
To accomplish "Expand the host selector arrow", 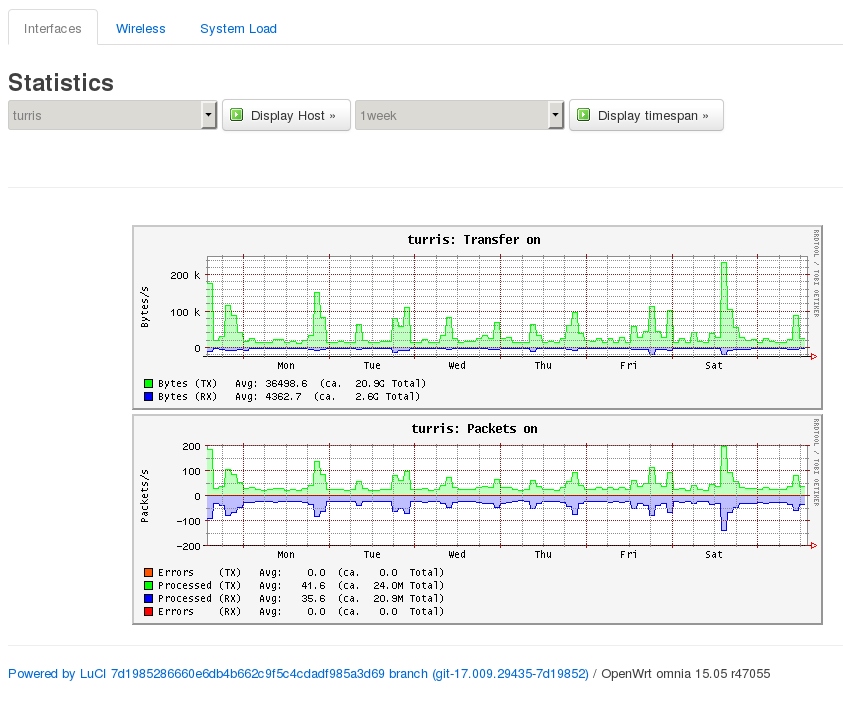I will coord(209,115).
